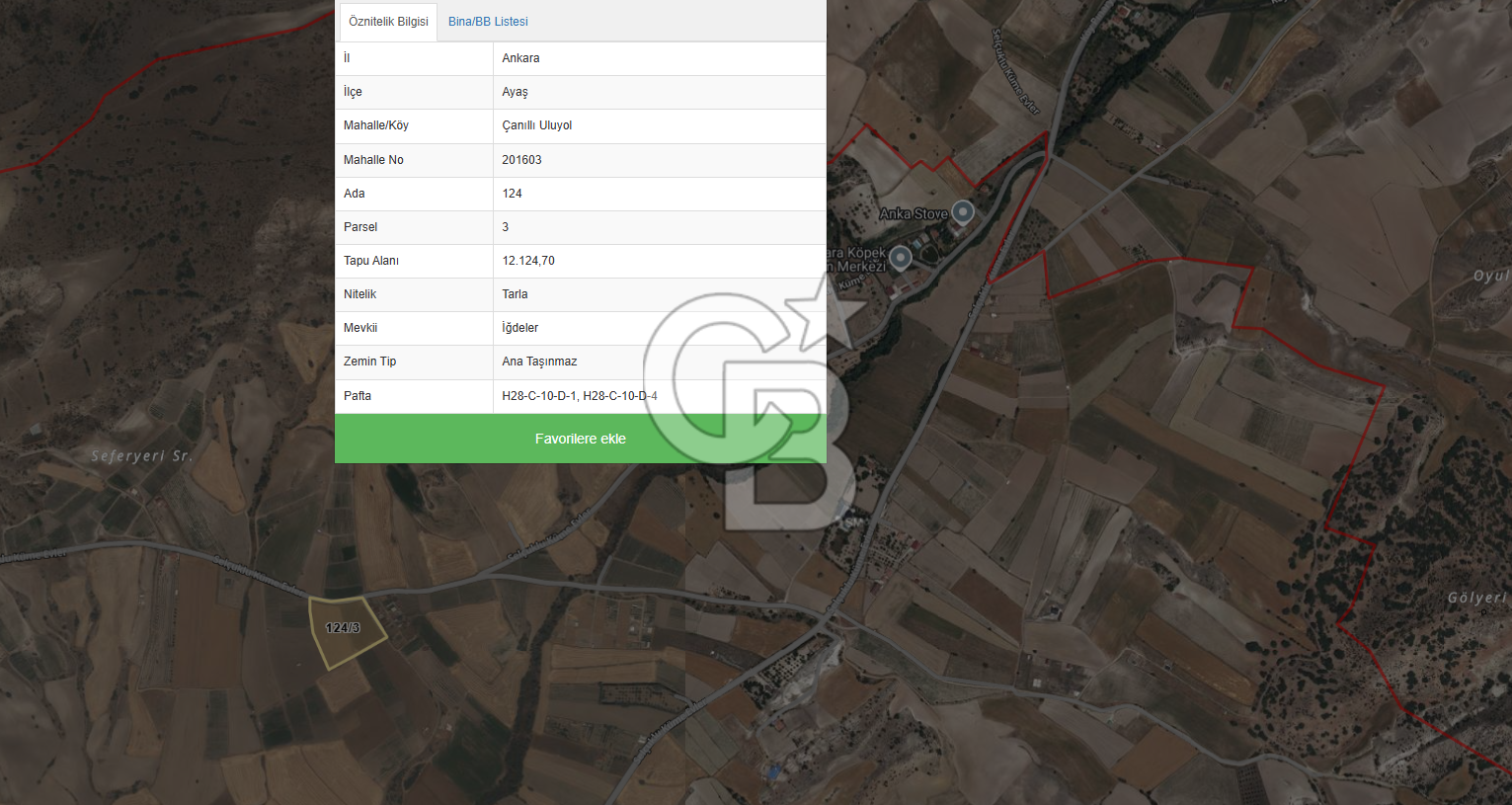Click the Köpek Merkezi location pin
The image size is (1512, 805).
point(900,258)
